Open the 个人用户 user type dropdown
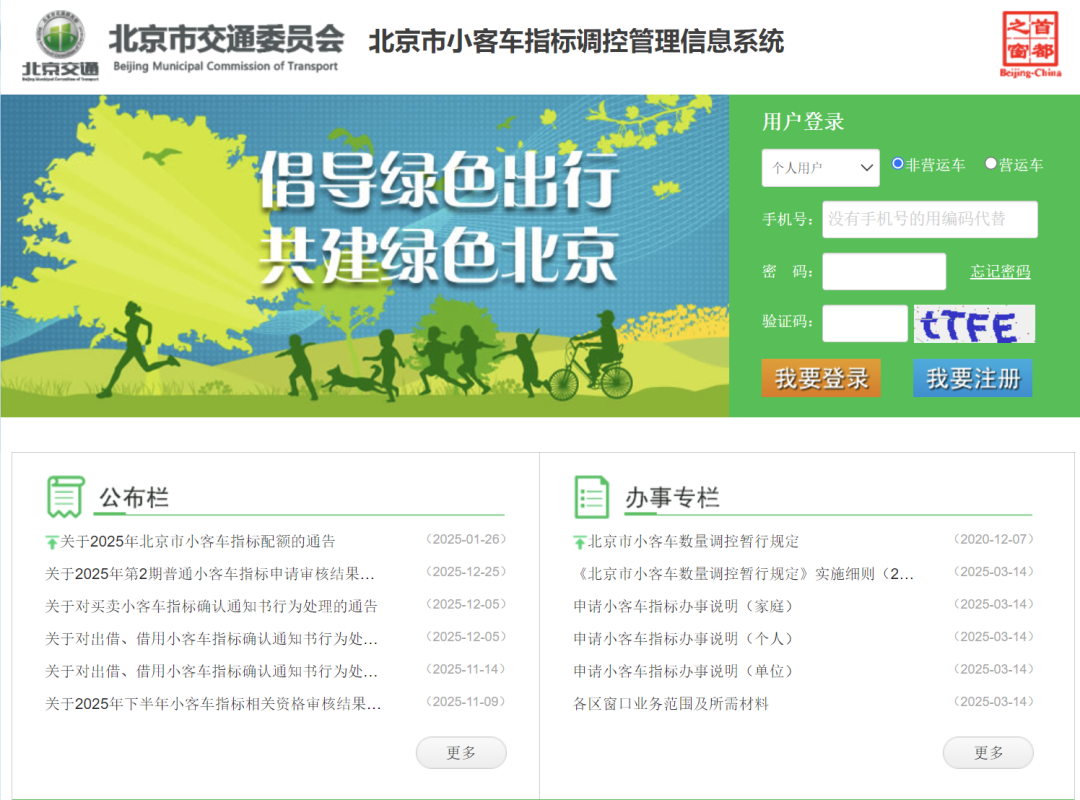 click(x=820, y=167)
